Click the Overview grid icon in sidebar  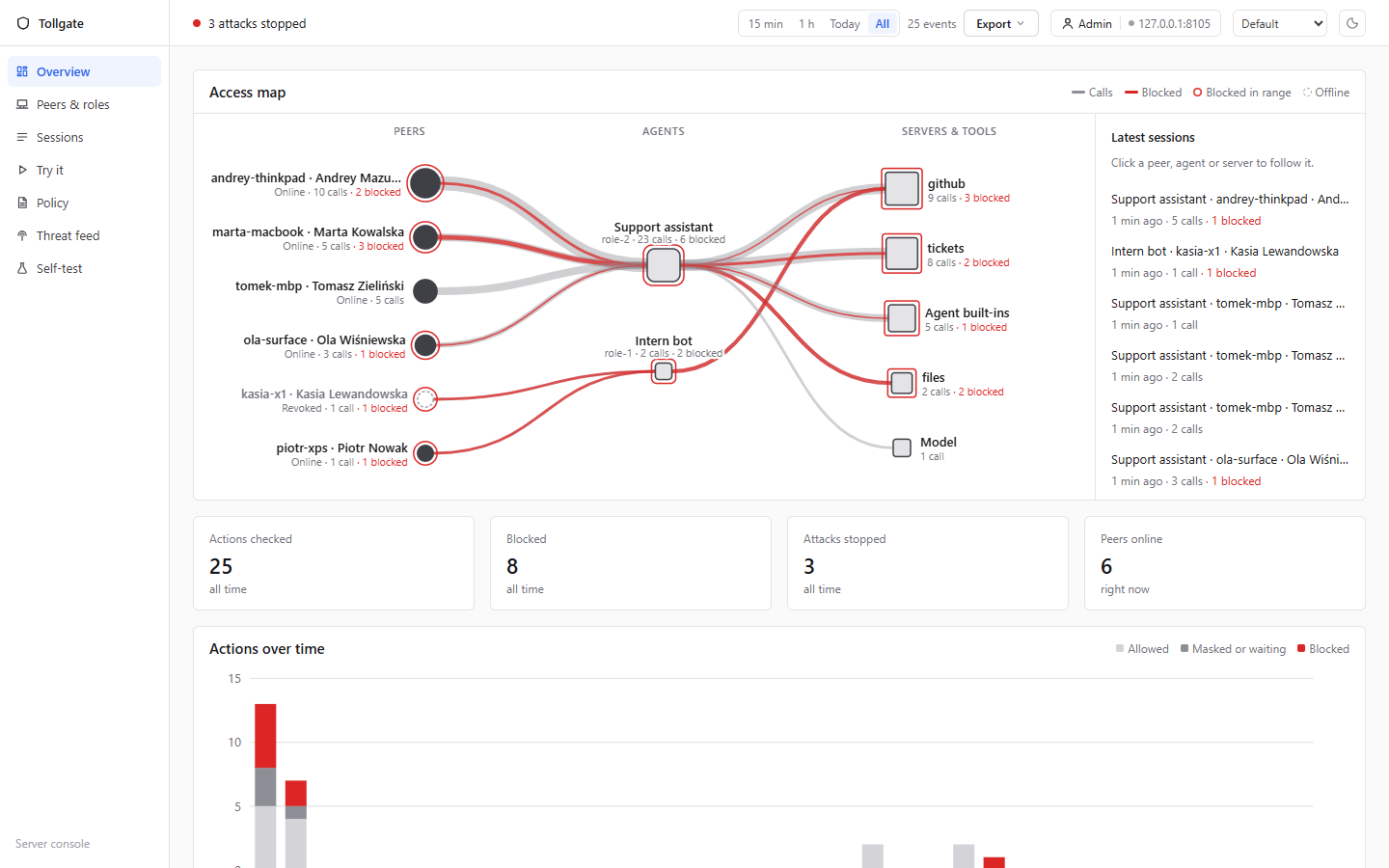pos(22,71)
